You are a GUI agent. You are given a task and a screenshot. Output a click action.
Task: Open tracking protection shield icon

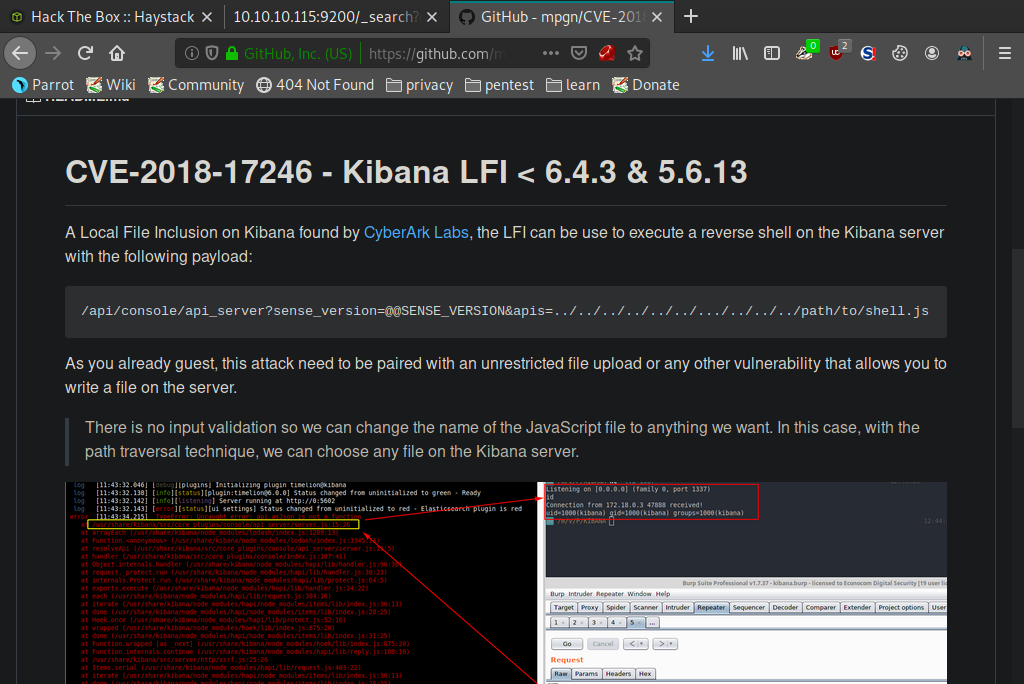click(212, 53)
